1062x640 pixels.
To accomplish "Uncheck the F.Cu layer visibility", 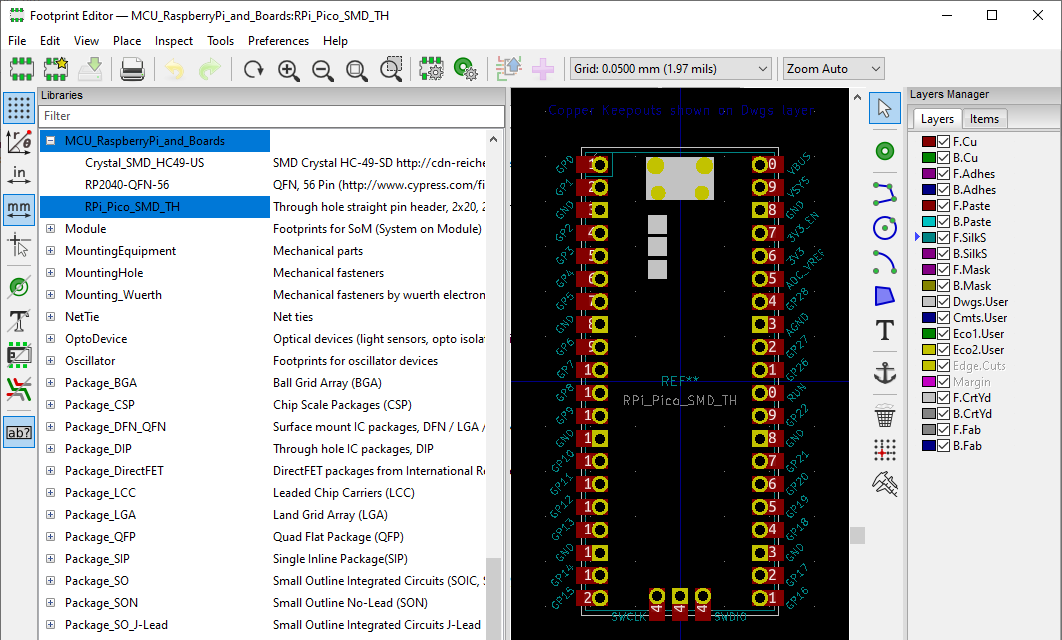I will coord(944,141).
